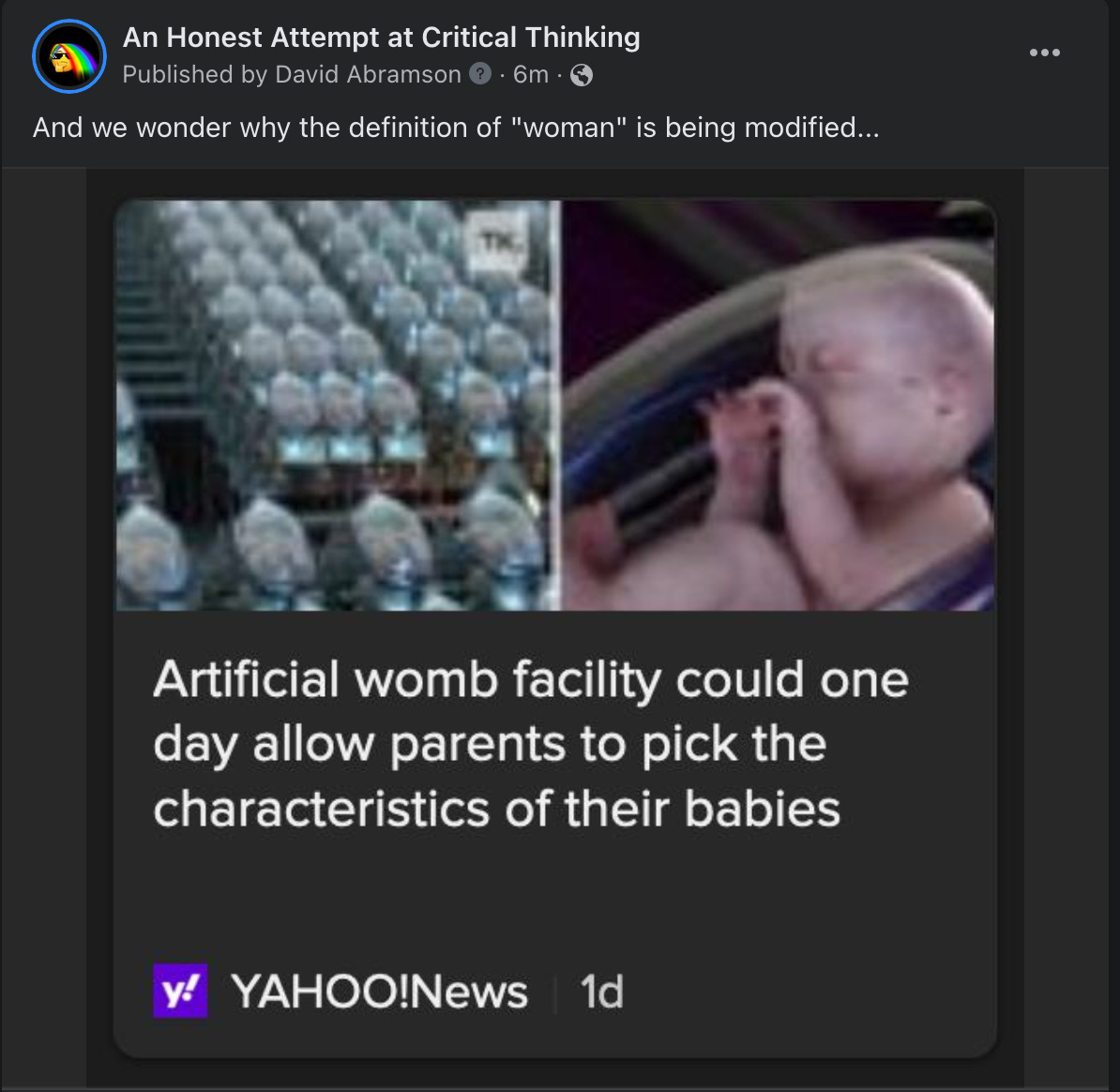Viewport: 1120px width, 1092px height.
Task: Open the rainbow-haired page profile avatar
Action: click(69, 56)
